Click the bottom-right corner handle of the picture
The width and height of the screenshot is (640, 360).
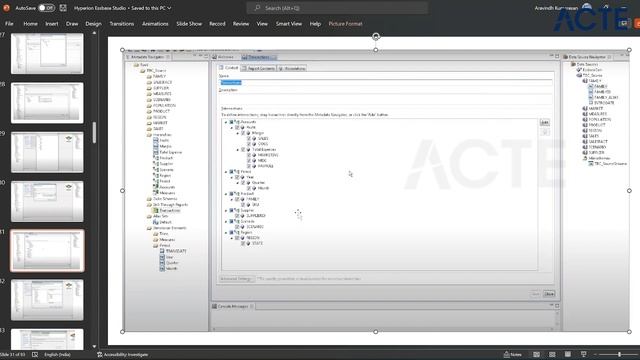click(x=629, y=331)
